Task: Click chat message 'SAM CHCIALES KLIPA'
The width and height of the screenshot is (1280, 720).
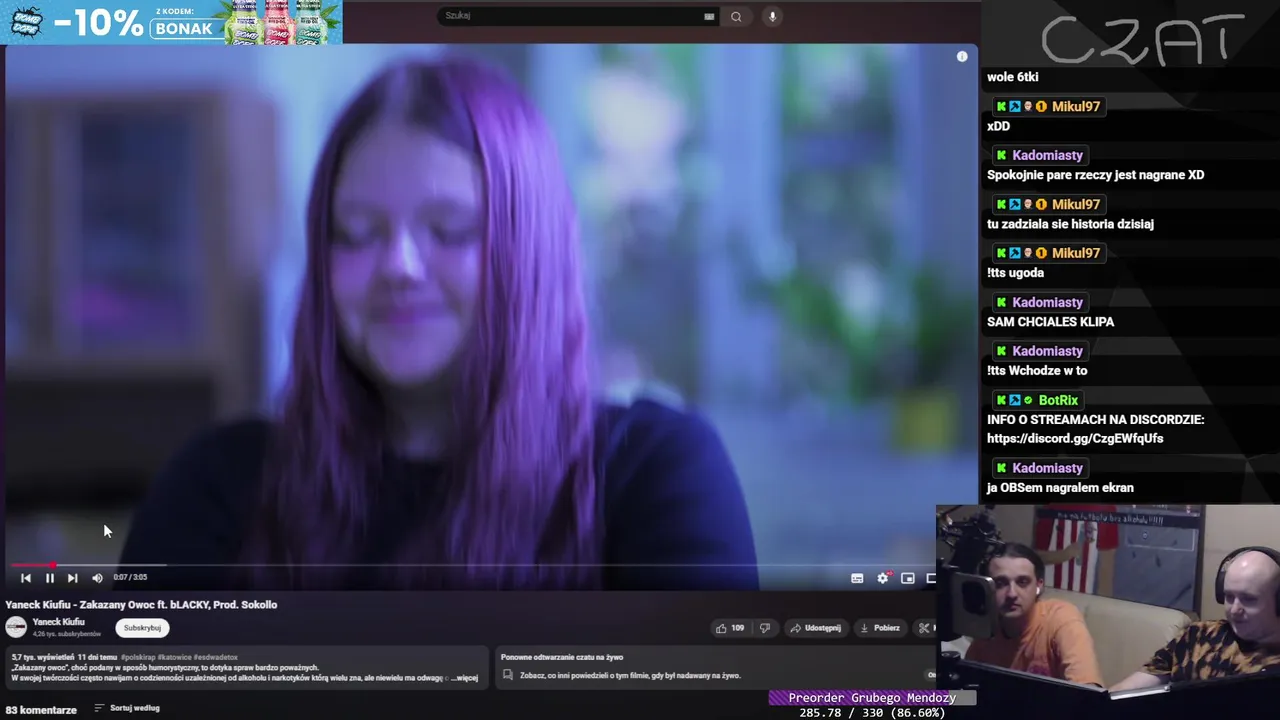Action: coord(1050,322)
